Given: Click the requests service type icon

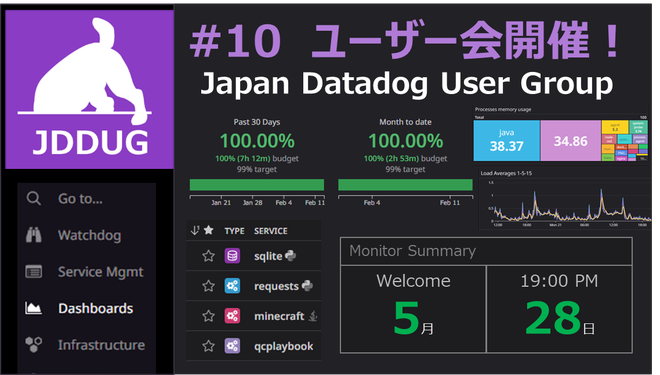Looking at the screenshot, I should [232, 286].
